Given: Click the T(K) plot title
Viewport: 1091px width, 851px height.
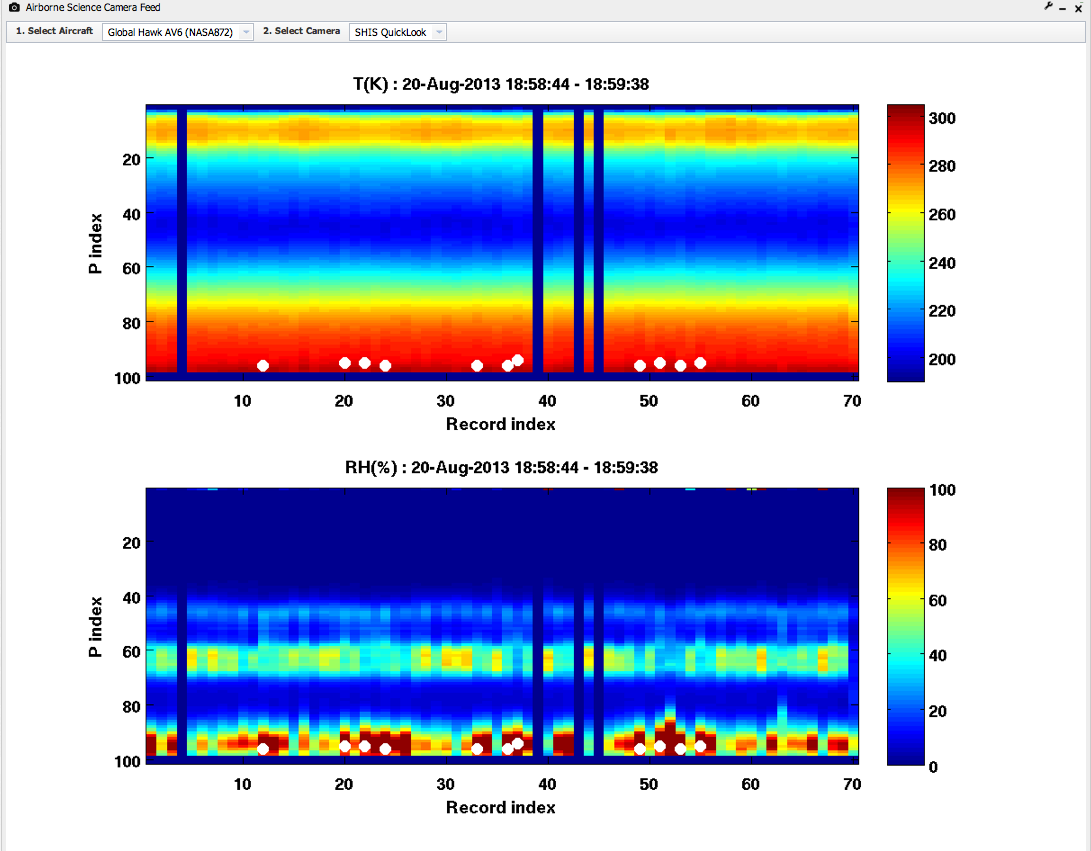Looking at the screenshot, I should point(495,84).
